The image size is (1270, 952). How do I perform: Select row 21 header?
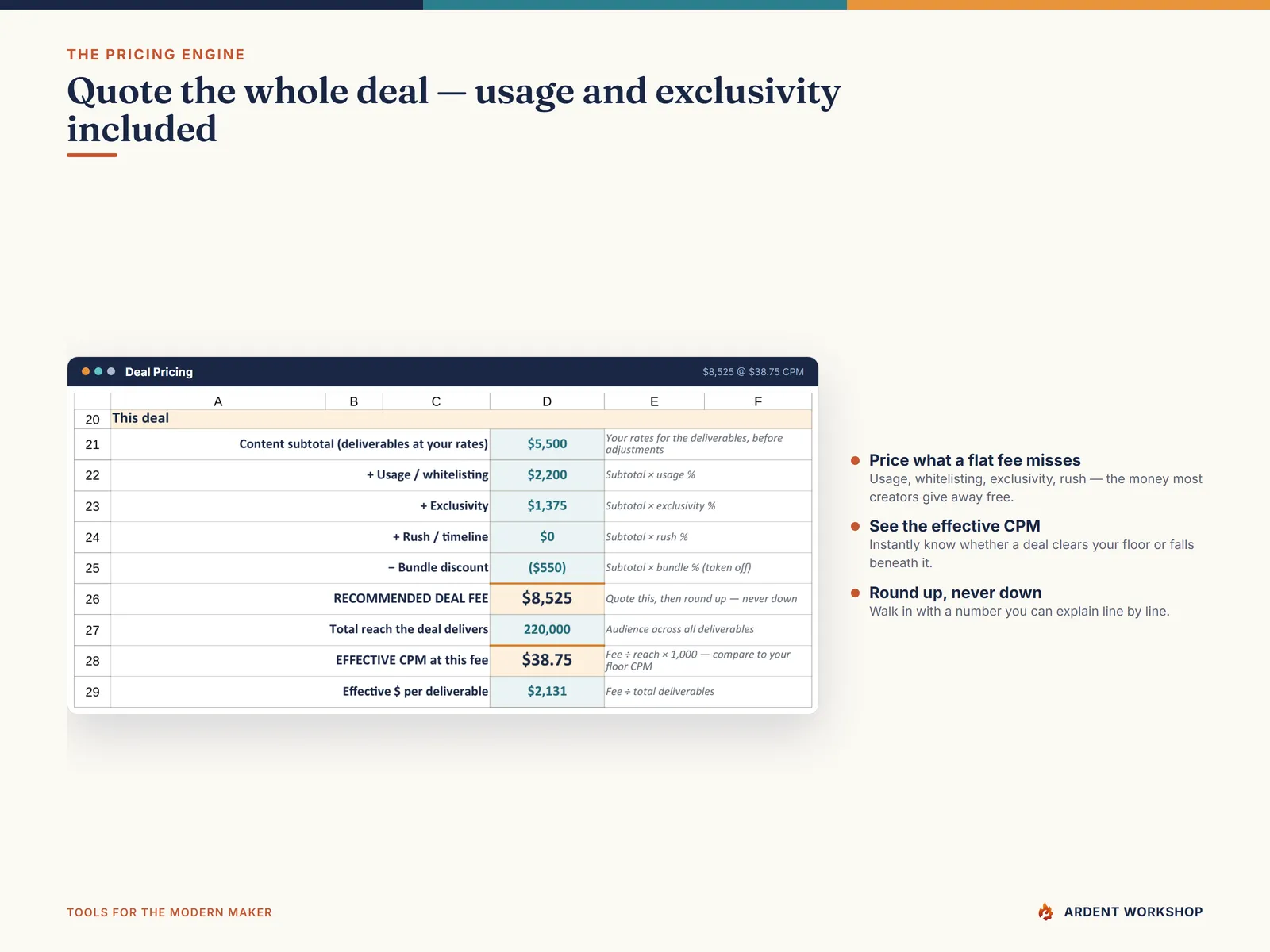coord(93,444)
